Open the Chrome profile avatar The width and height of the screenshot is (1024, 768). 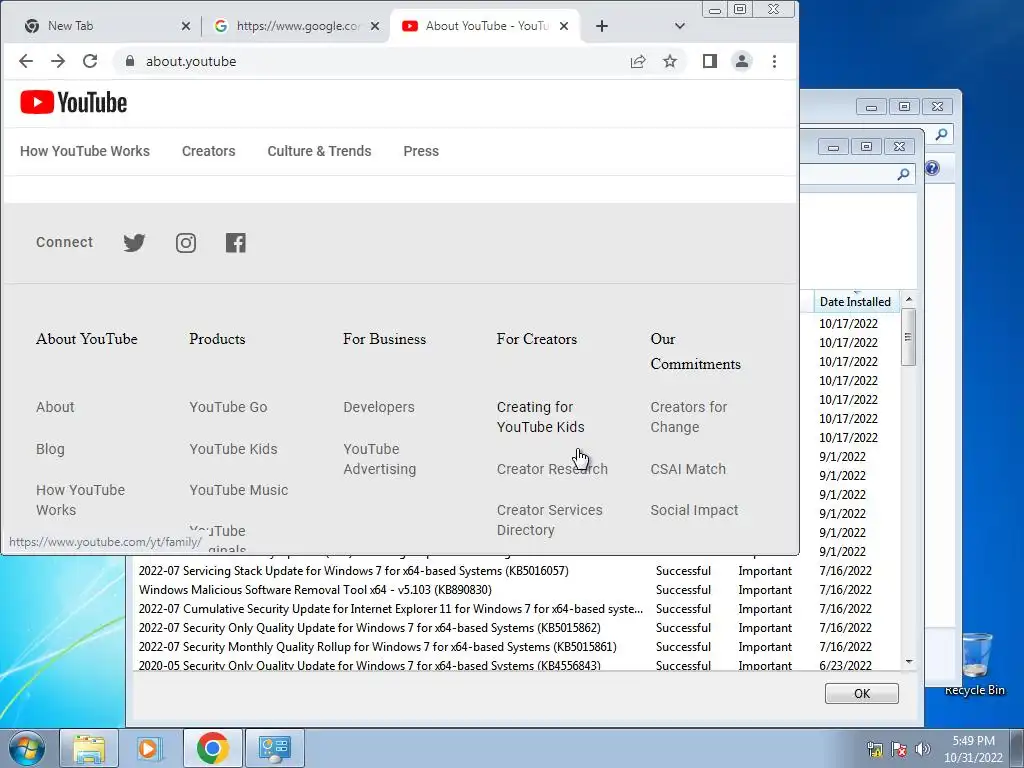pos(742,61)
